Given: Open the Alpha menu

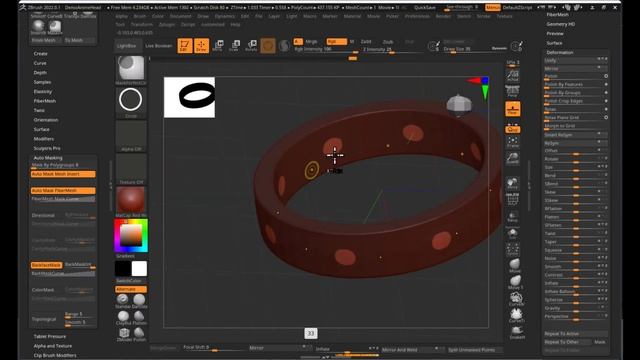Looking at the screenshot, I should [122, 16].
